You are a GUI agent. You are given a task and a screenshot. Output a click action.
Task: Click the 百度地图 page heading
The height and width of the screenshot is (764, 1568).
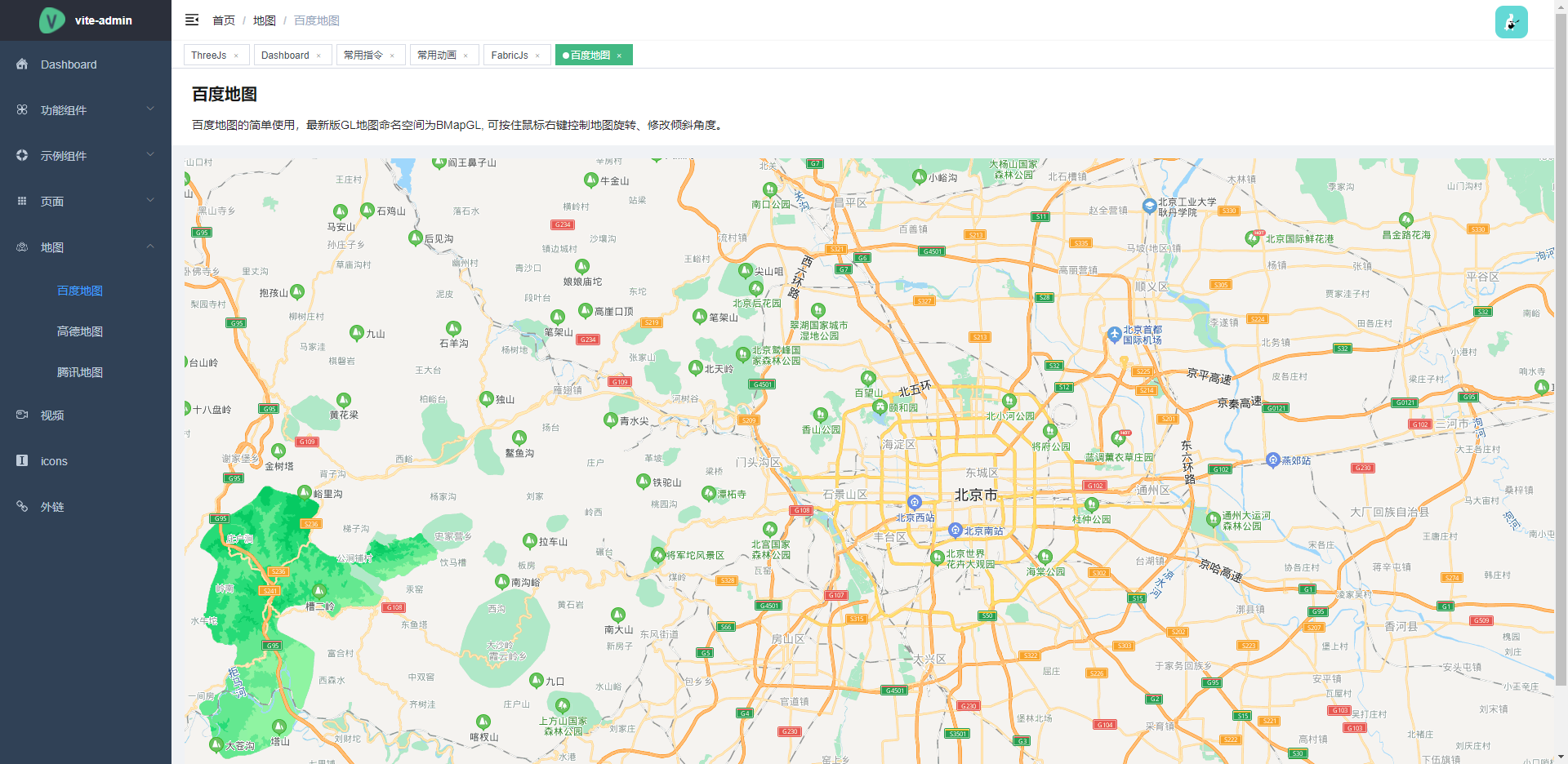(x=225, y=94)
